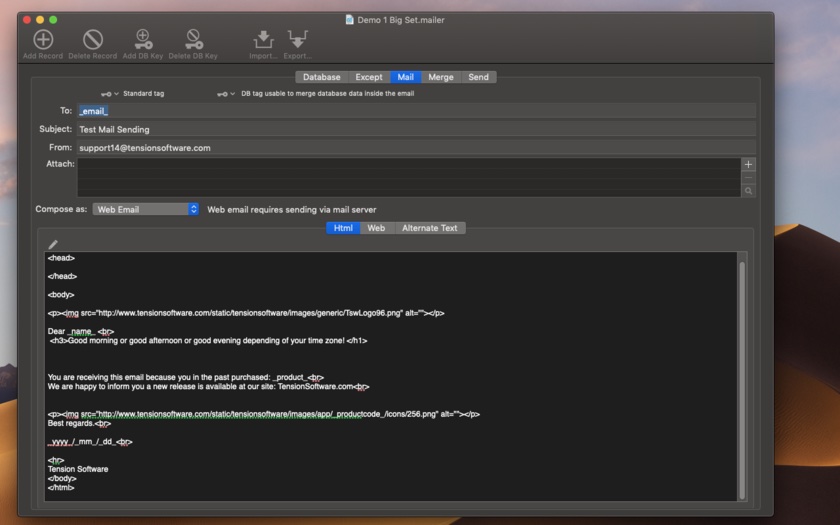Show the Web preview segment
The width and height of the screenshot is (840, 525).
(376, 228)
